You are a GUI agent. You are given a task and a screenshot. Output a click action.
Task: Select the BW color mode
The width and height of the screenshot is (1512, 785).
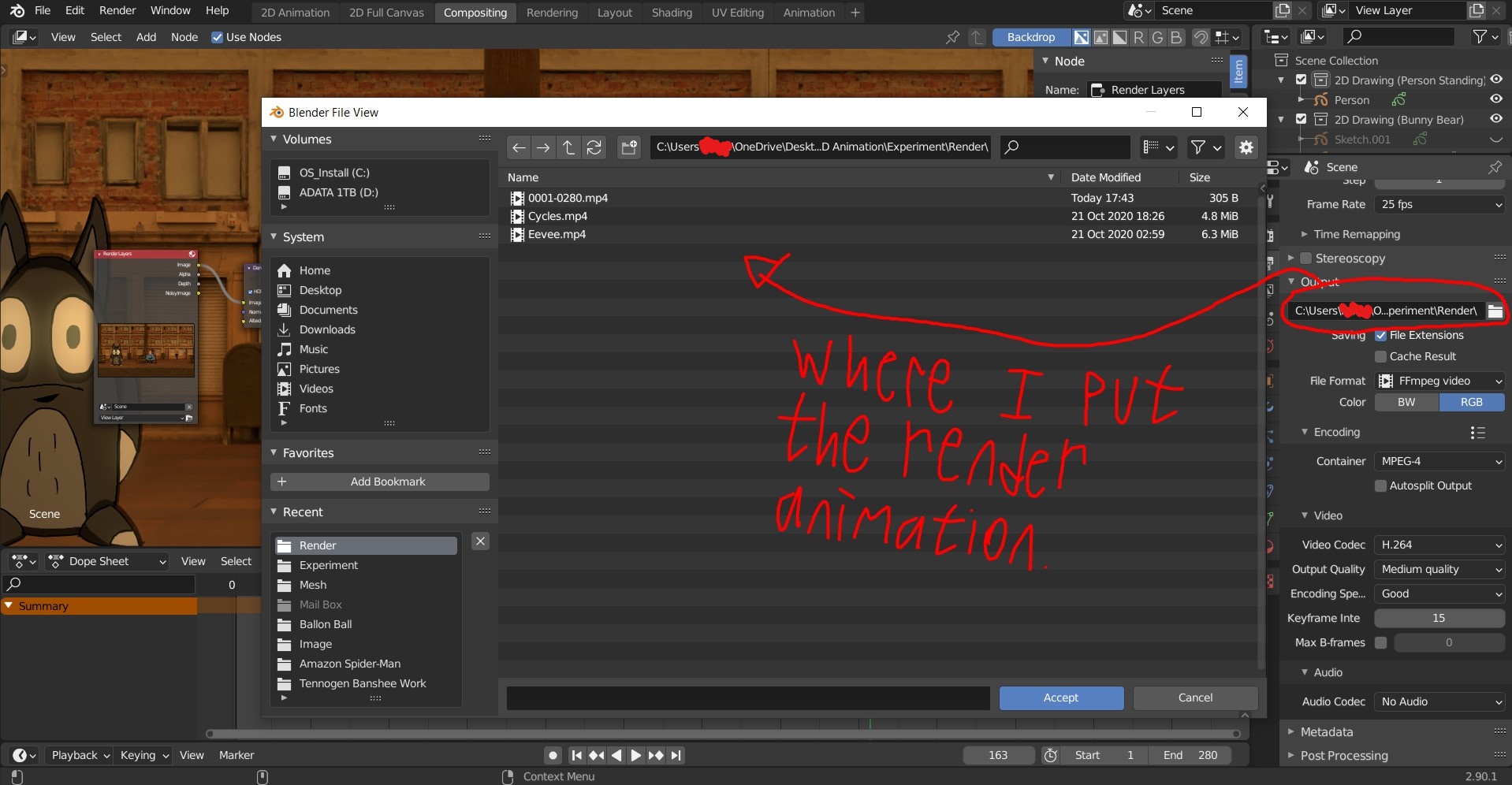point(1406,402)
